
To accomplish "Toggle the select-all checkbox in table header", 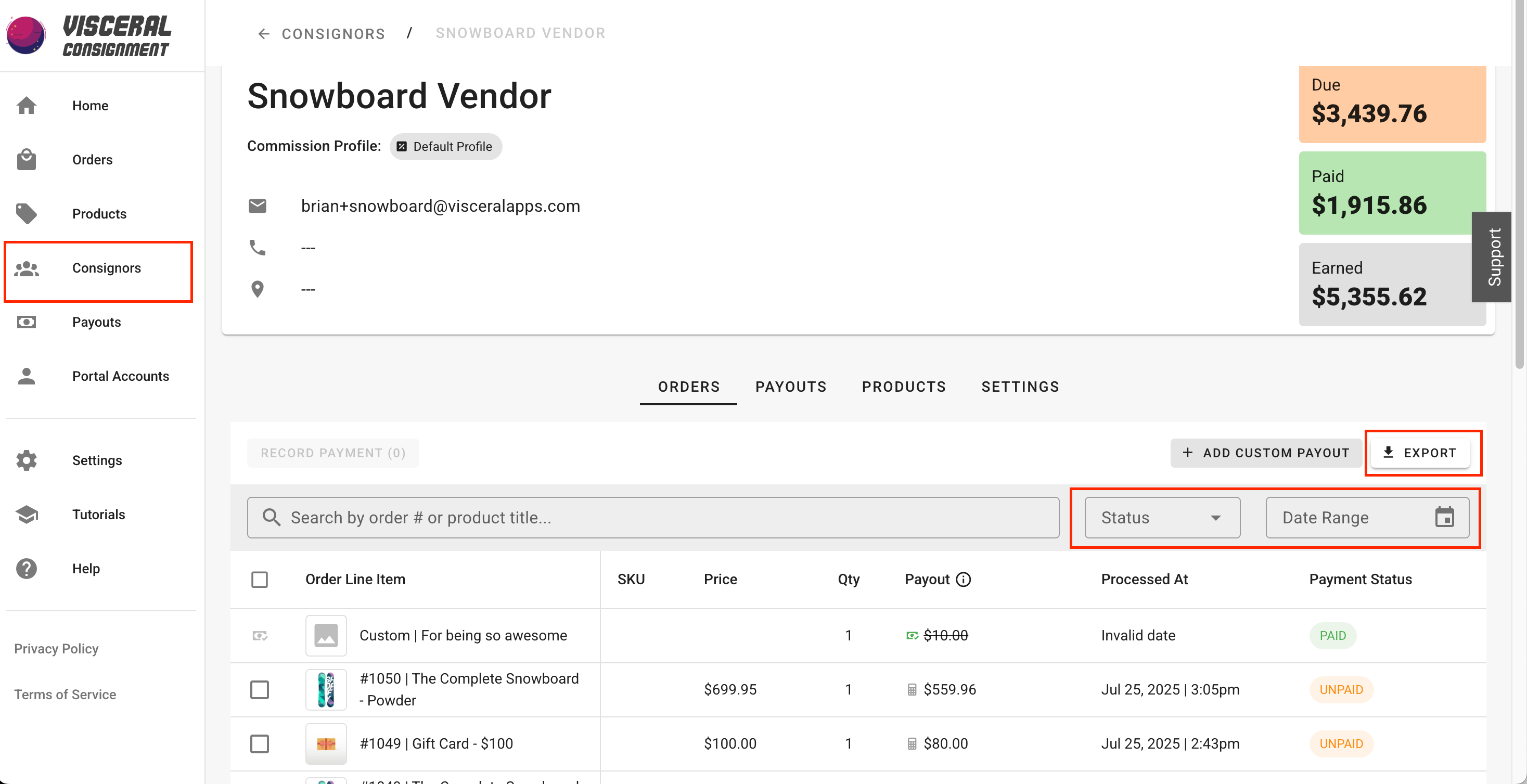I will coord(260,579).
